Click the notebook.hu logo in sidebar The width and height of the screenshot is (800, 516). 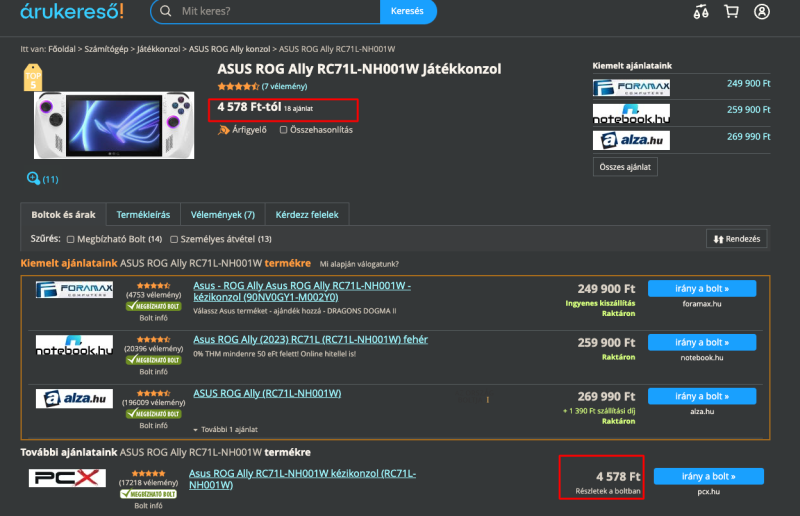pyautogui.click(x=631, y=114)
